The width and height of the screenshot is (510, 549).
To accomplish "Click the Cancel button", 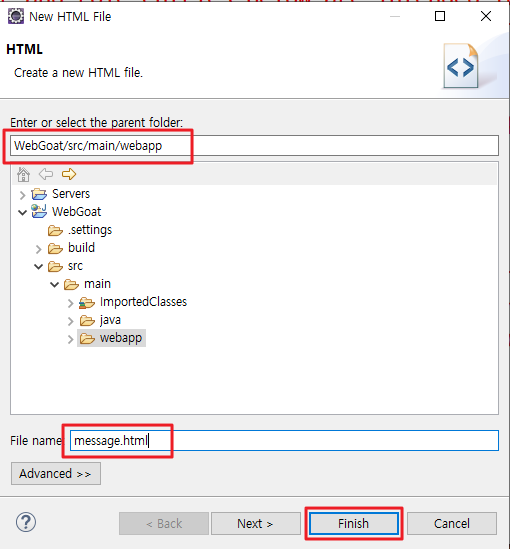I will (x=452, y=523).
